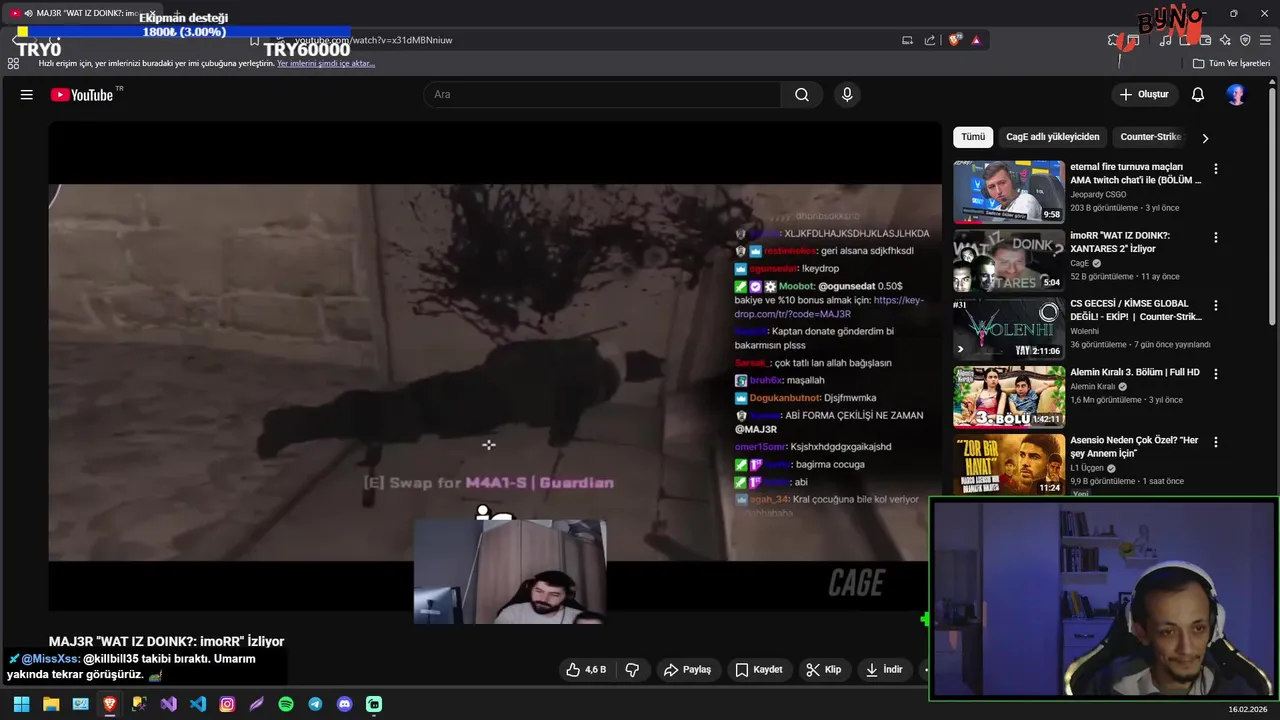Launch Visual Studio Code from taskbar
The height and width of the screenshot is (720, 1280).
coord(198,704)
